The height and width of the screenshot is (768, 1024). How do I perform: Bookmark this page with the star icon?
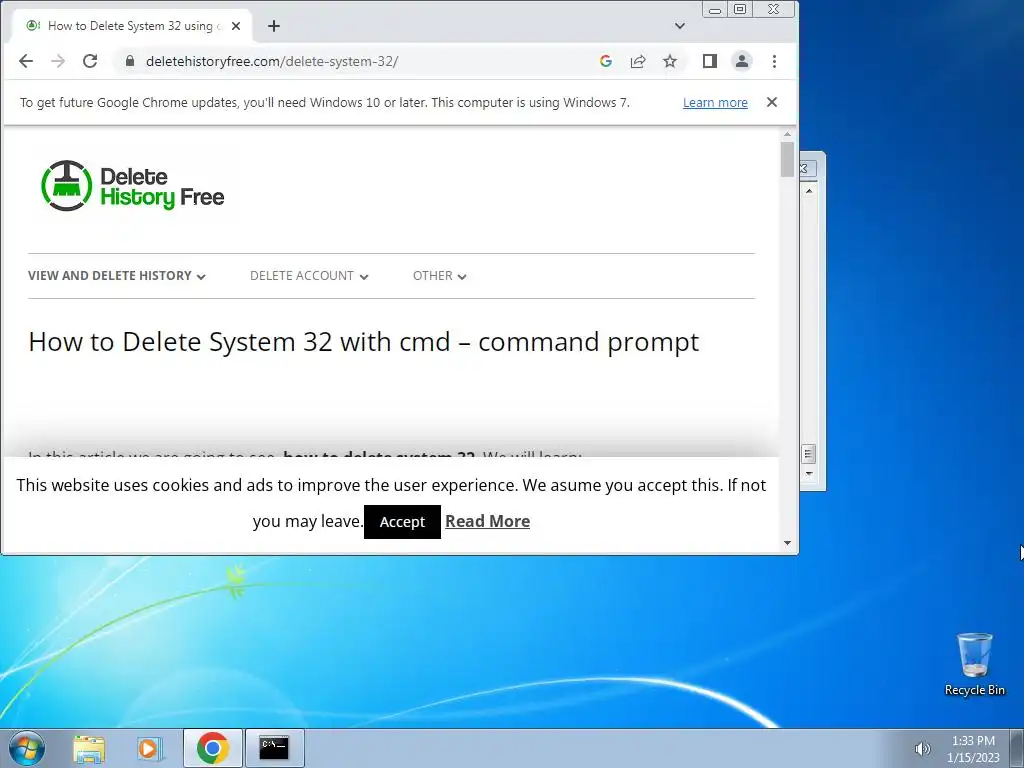click(x=670, y=61)
